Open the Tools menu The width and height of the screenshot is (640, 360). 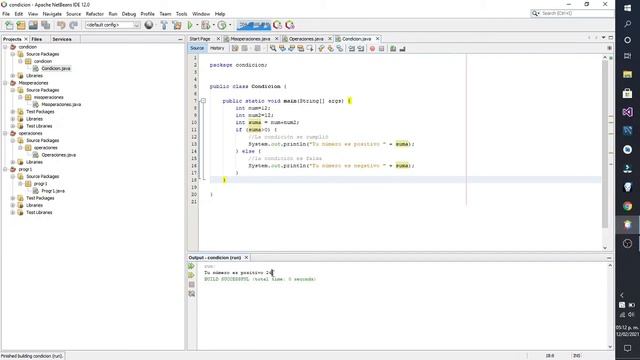pyautogui.click(x=181, y=14)
